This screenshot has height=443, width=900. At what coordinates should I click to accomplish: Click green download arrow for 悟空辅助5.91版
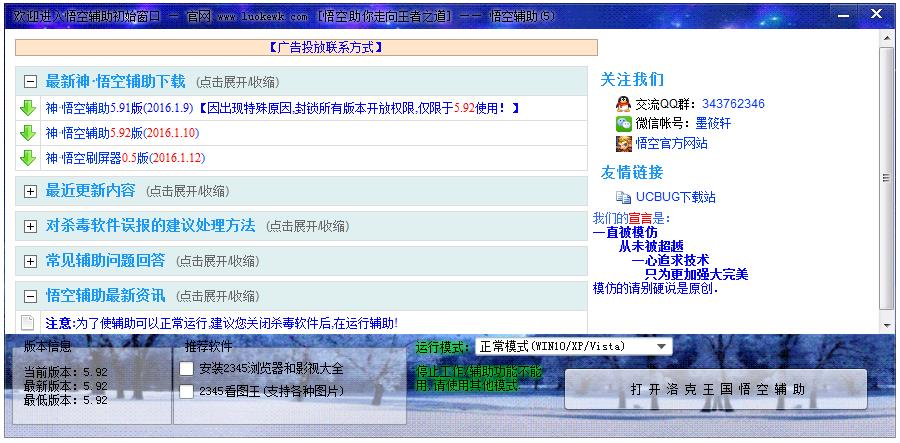pyautogui.click(x=28, y=108)
